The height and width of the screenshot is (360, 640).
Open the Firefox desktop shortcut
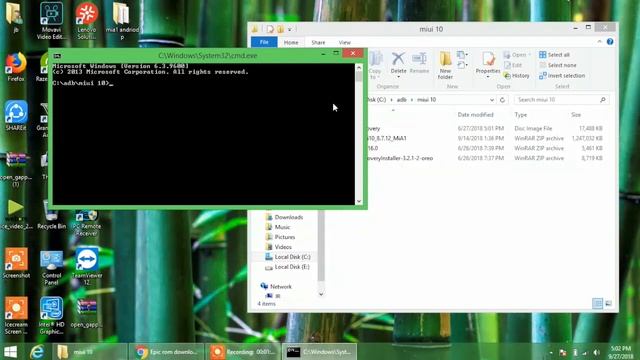[16, 67]
